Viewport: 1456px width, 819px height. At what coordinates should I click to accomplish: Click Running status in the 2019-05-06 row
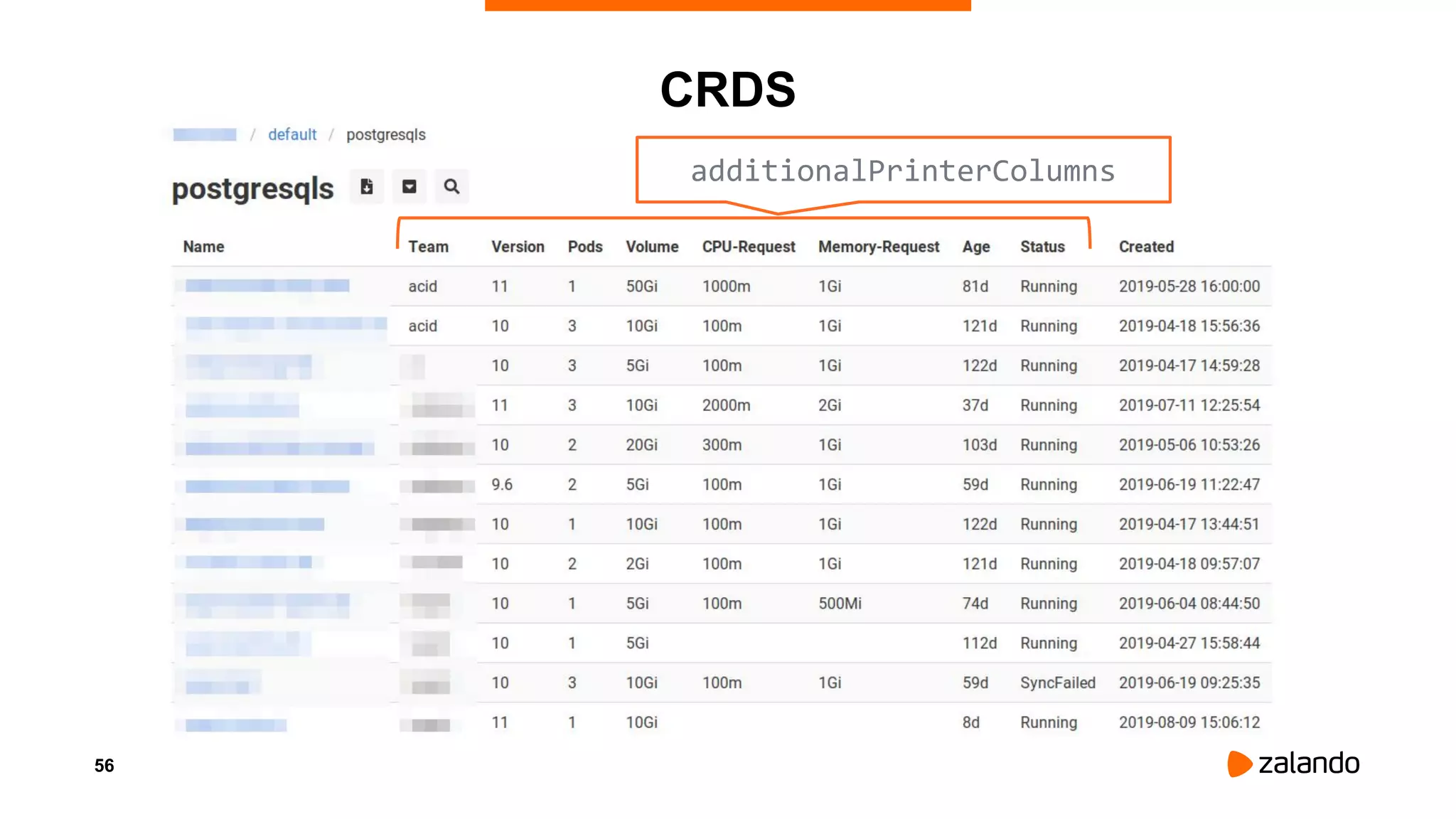click(1049, 445)
